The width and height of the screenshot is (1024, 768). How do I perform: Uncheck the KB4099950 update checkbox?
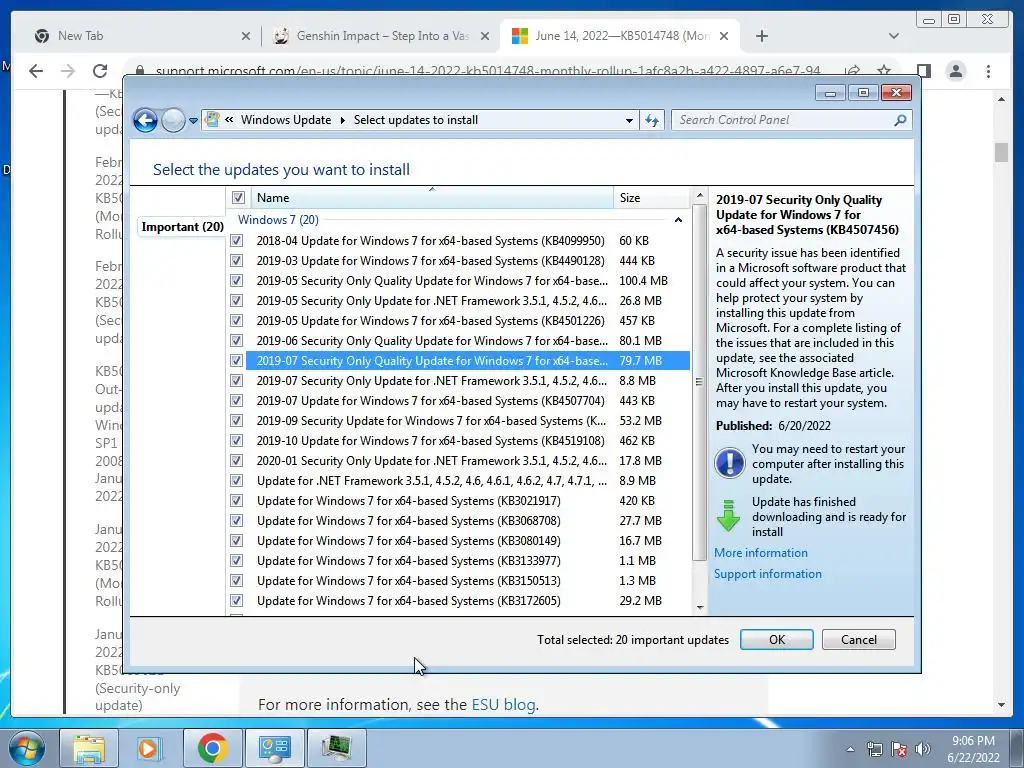(236, 240)
